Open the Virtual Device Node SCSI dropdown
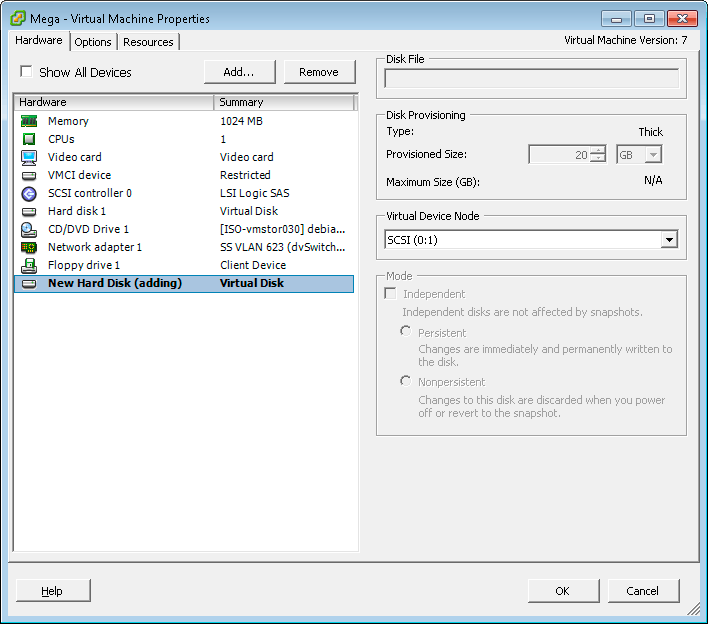The height and width of the screenshot is (624, 708). (x=668, y=240)
